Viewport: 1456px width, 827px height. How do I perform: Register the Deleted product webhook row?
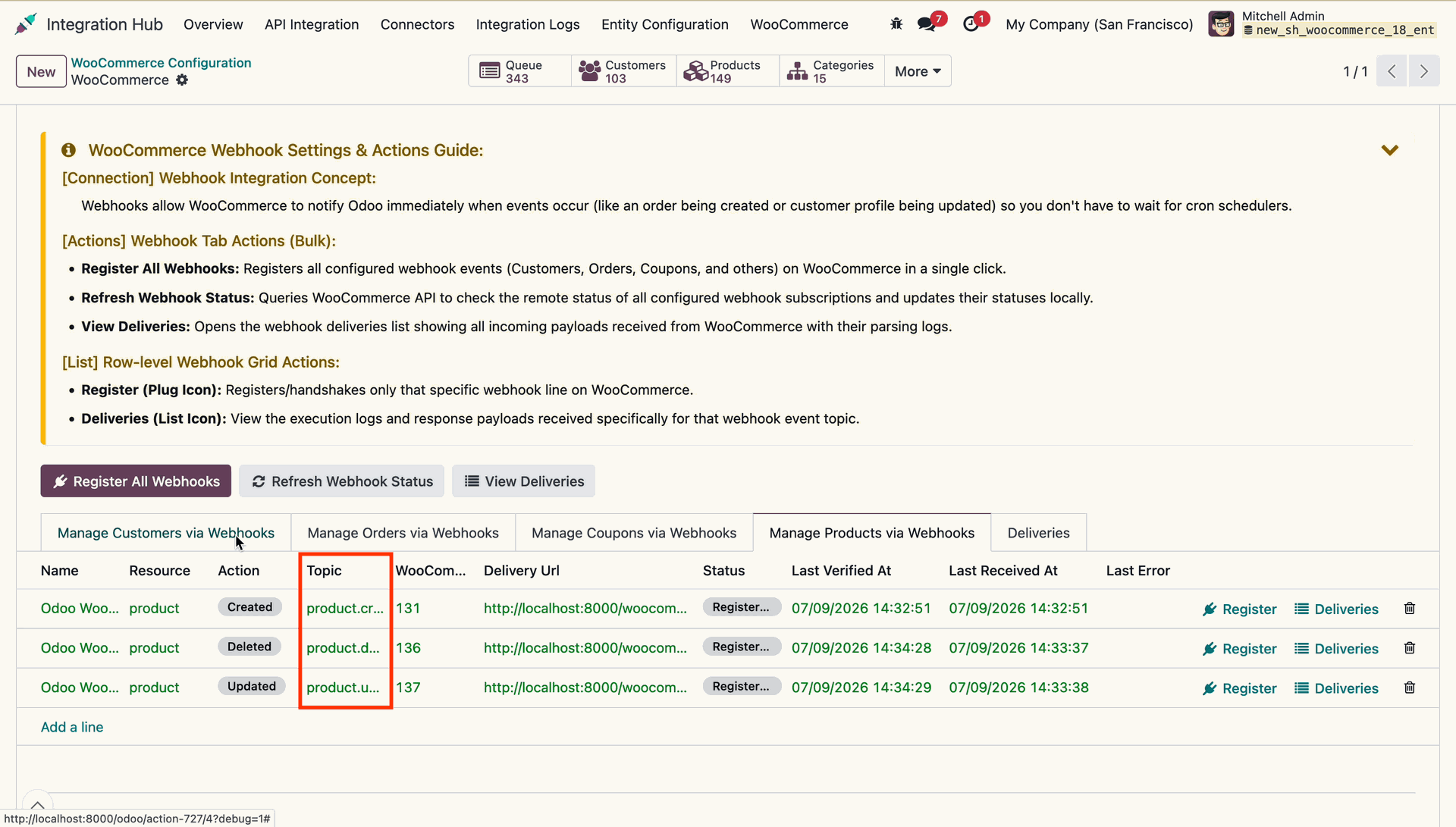1240,649
